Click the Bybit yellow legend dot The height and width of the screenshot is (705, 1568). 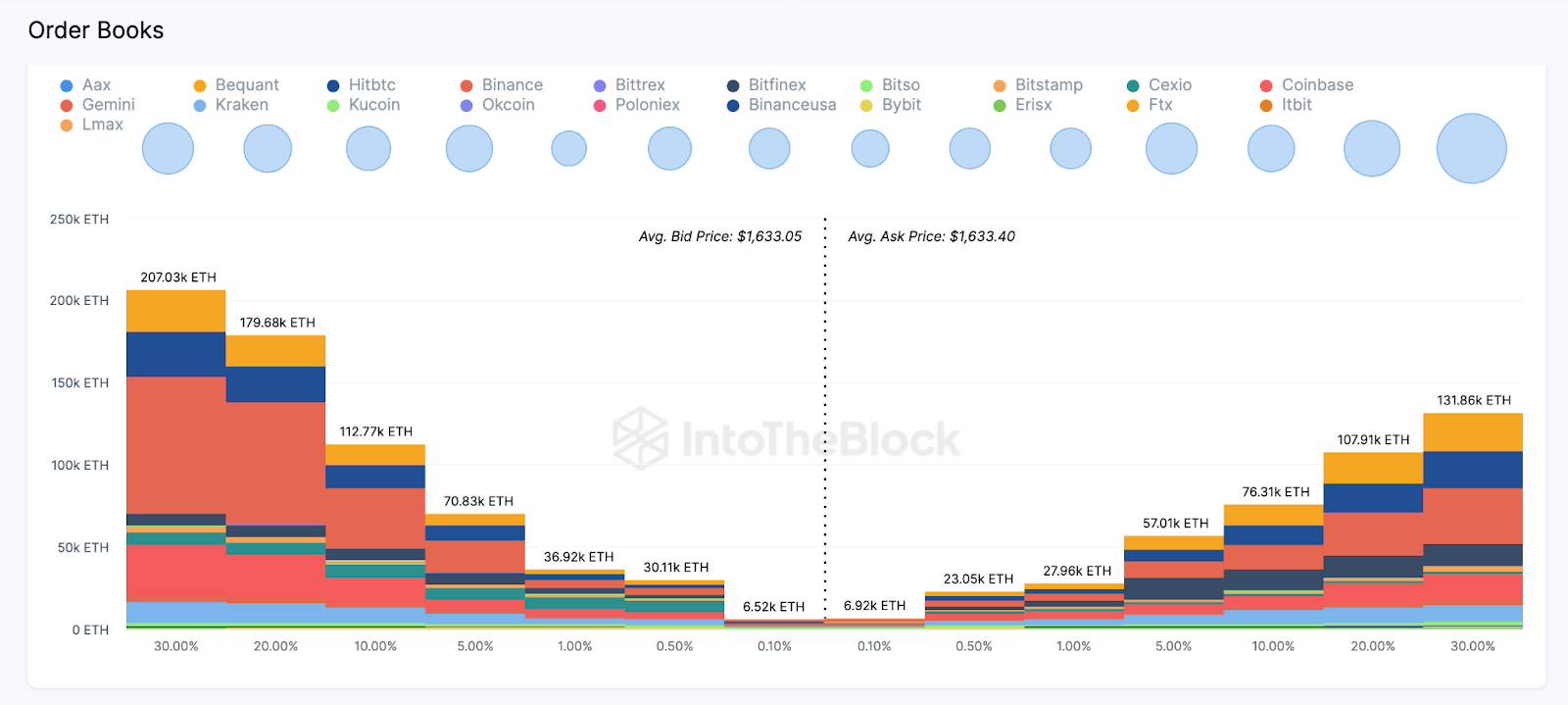(866, 106)
